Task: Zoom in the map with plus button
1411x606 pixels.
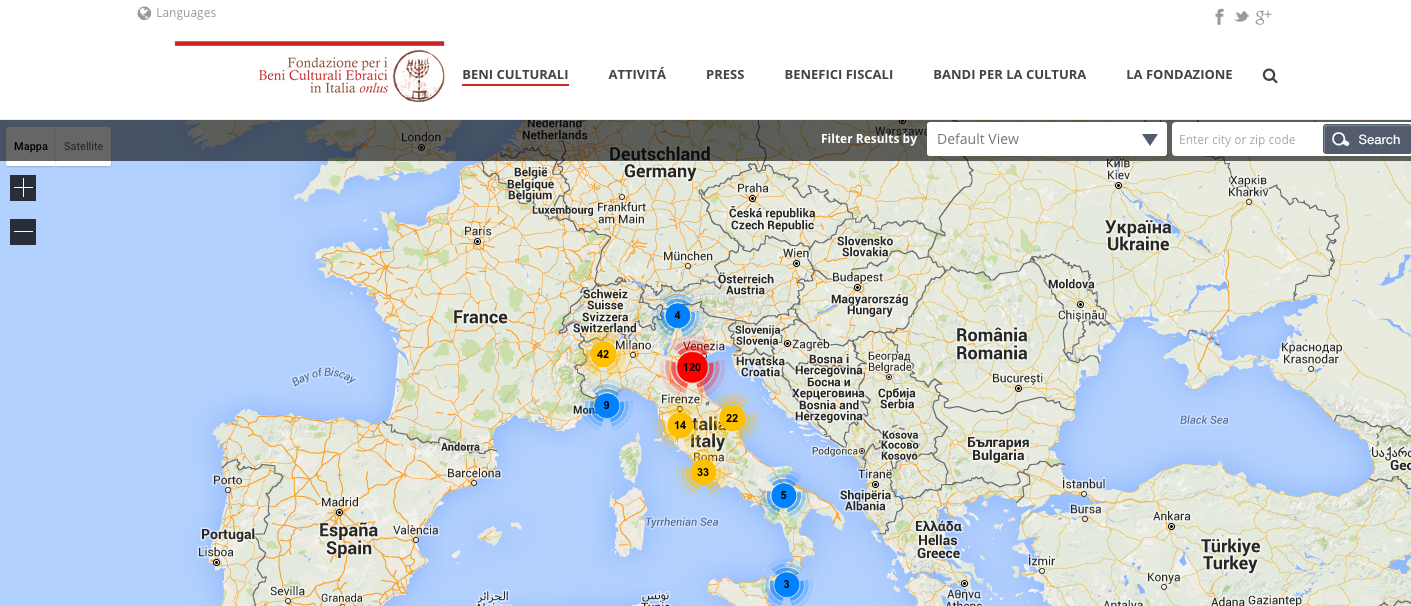Action: pyautogui.click(x=23, y=187)
